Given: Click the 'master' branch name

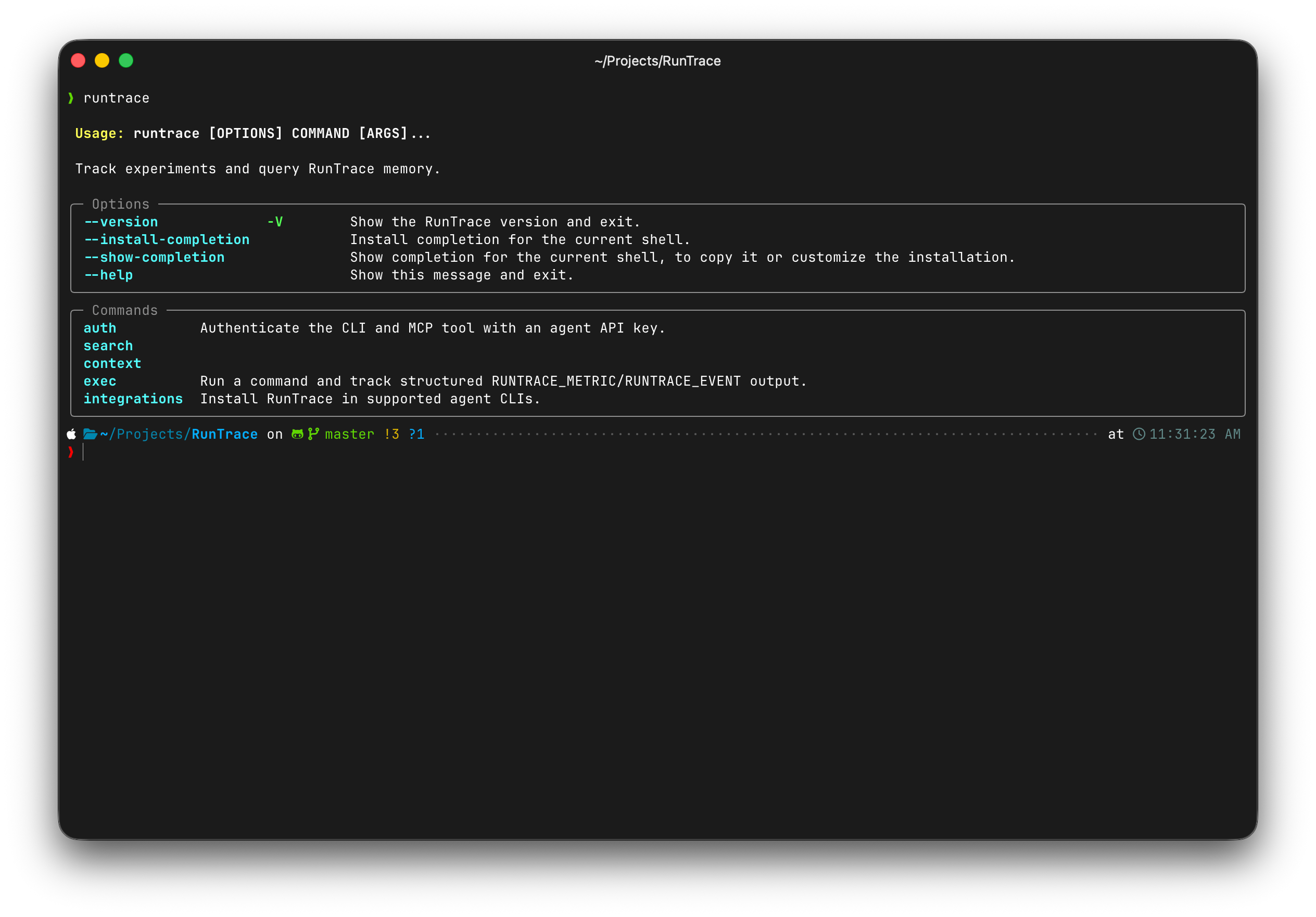Looking at the screenshot, I should click(350, 435).
